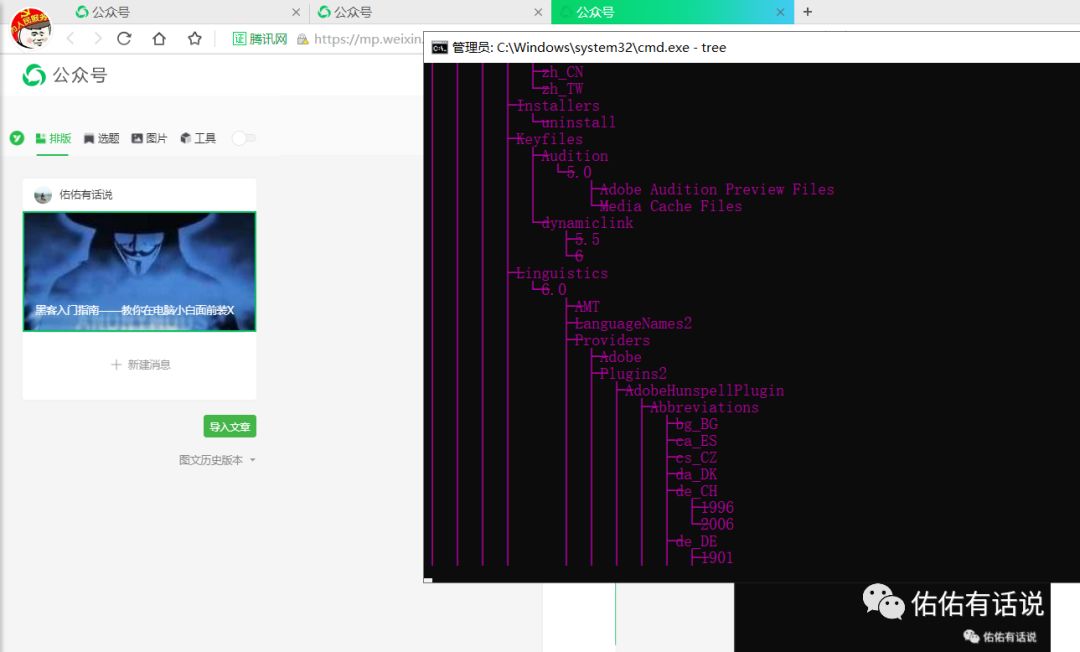The width and height of the screenshot is (1080, 652).
Task: Expand the 图文历史版本 dropdown
Action: (217, 460)
